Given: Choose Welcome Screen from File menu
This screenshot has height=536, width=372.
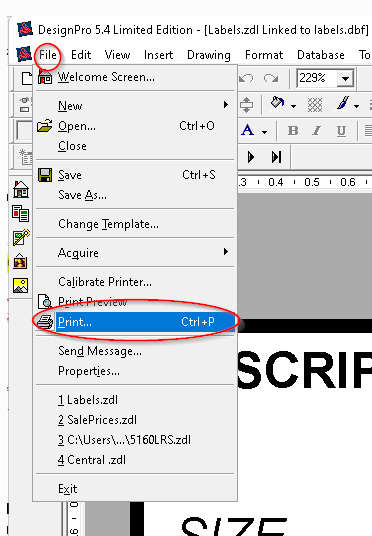Looking at the screenshot, I should 135,77.
